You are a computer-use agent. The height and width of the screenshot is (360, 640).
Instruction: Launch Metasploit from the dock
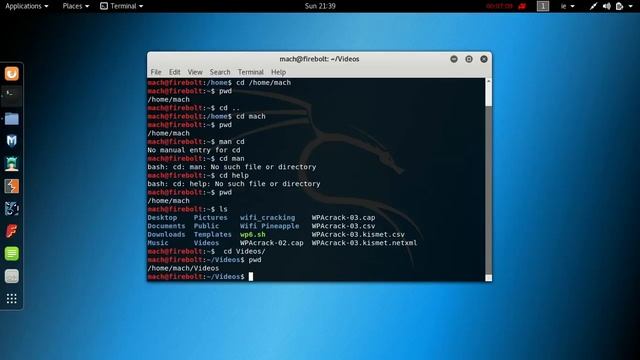click(11, 141)
